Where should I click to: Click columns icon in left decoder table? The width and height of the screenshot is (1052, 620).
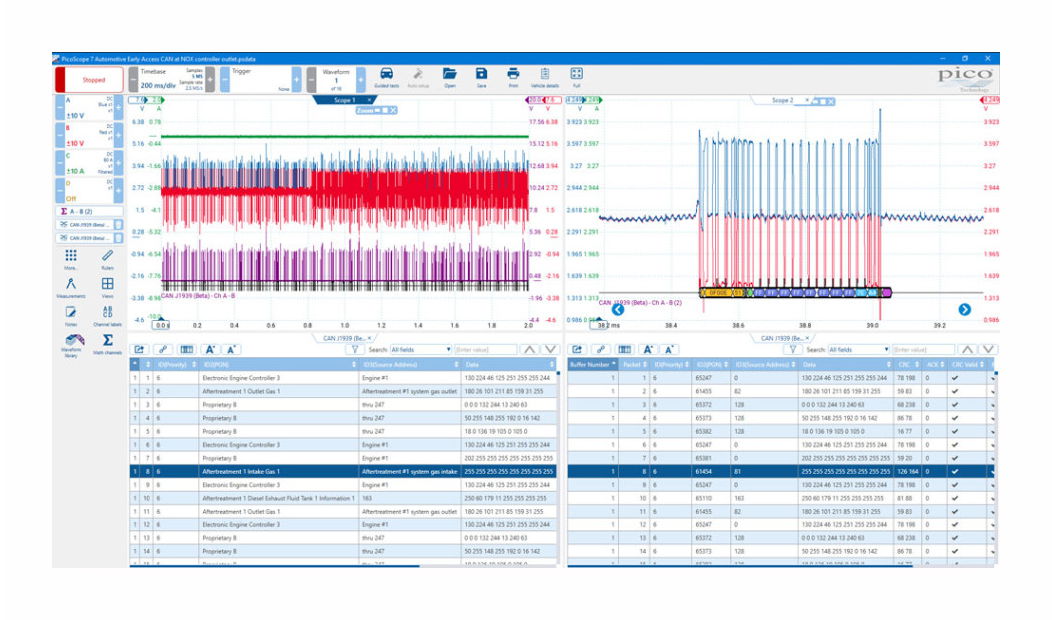tap(187, 350)
